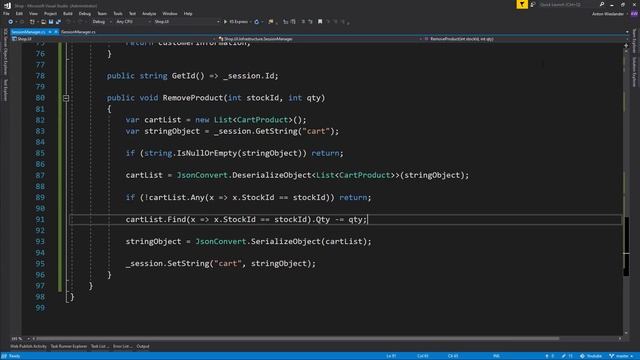Screen dimensions: 640x360
Task: Open the File menu
Action: click(x=6, y=13)
